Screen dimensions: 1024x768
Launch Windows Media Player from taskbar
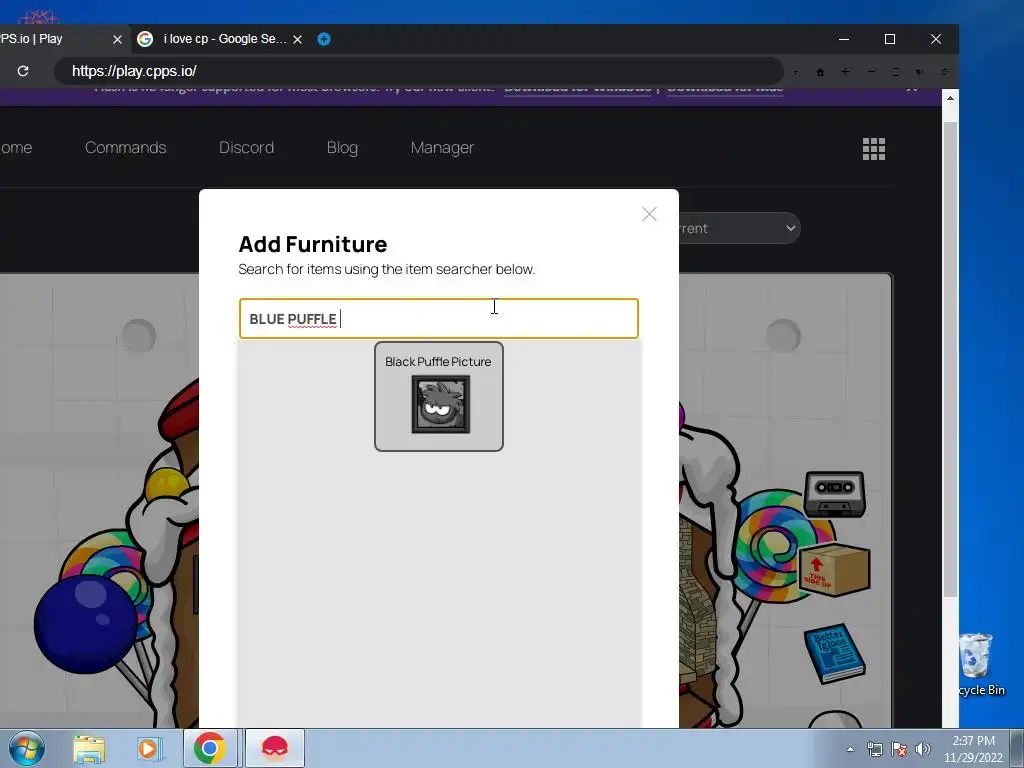pyautogui.click(x=149, y=748)
